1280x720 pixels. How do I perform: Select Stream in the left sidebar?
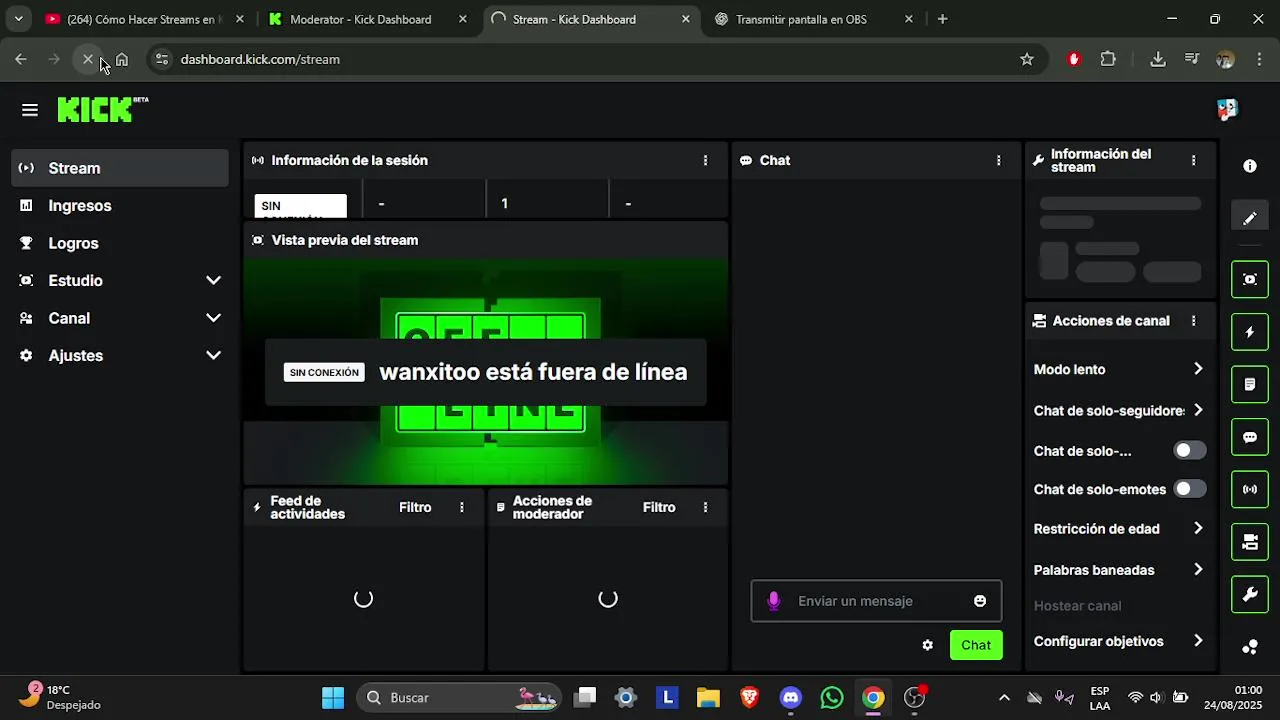click(121, 168)
